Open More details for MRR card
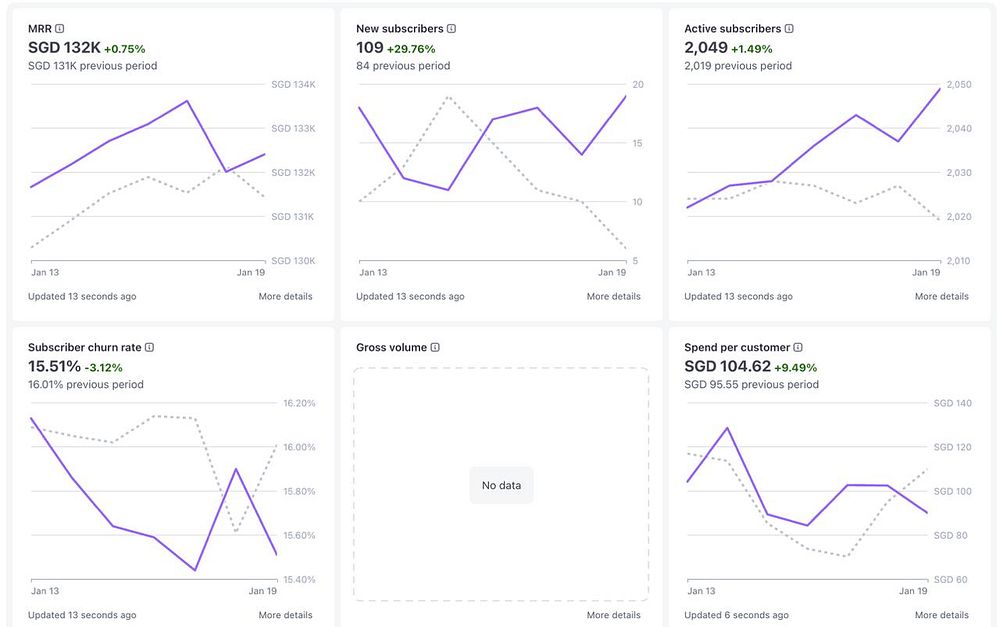Screen dimensions: 1000x627 (x=285, y=297)
